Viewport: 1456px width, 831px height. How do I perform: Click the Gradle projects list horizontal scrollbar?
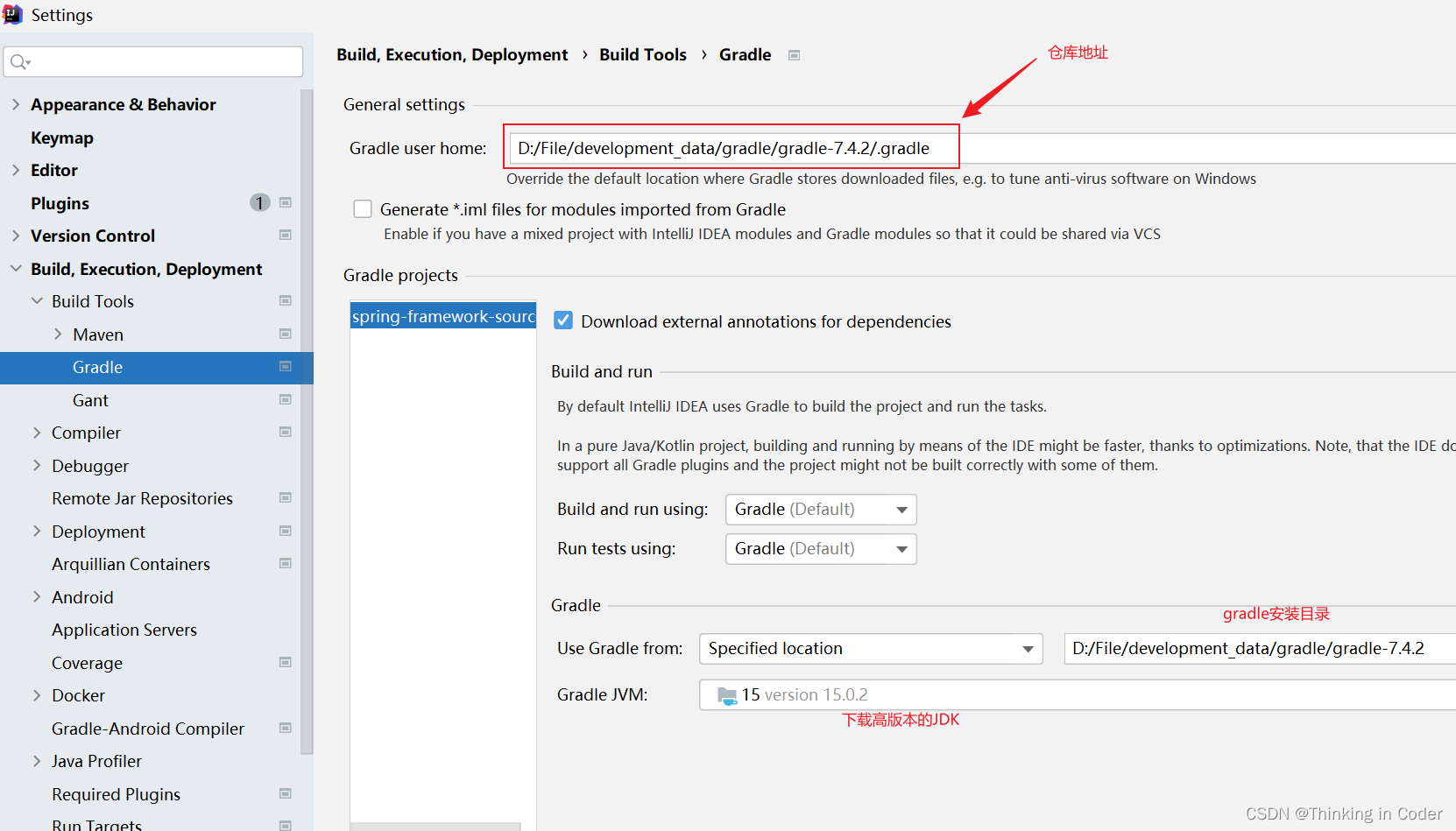[x=435, y=827]
